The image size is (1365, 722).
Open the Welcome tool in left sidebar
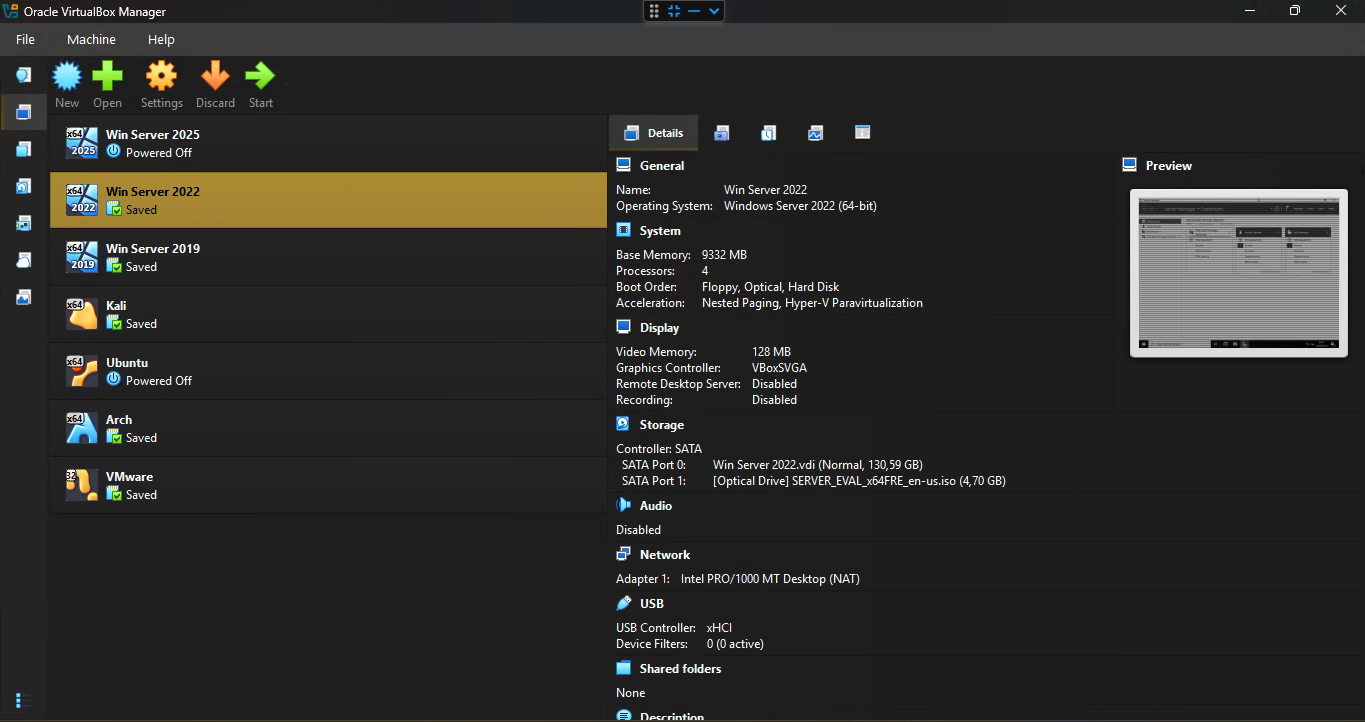(x=23, y=75)
